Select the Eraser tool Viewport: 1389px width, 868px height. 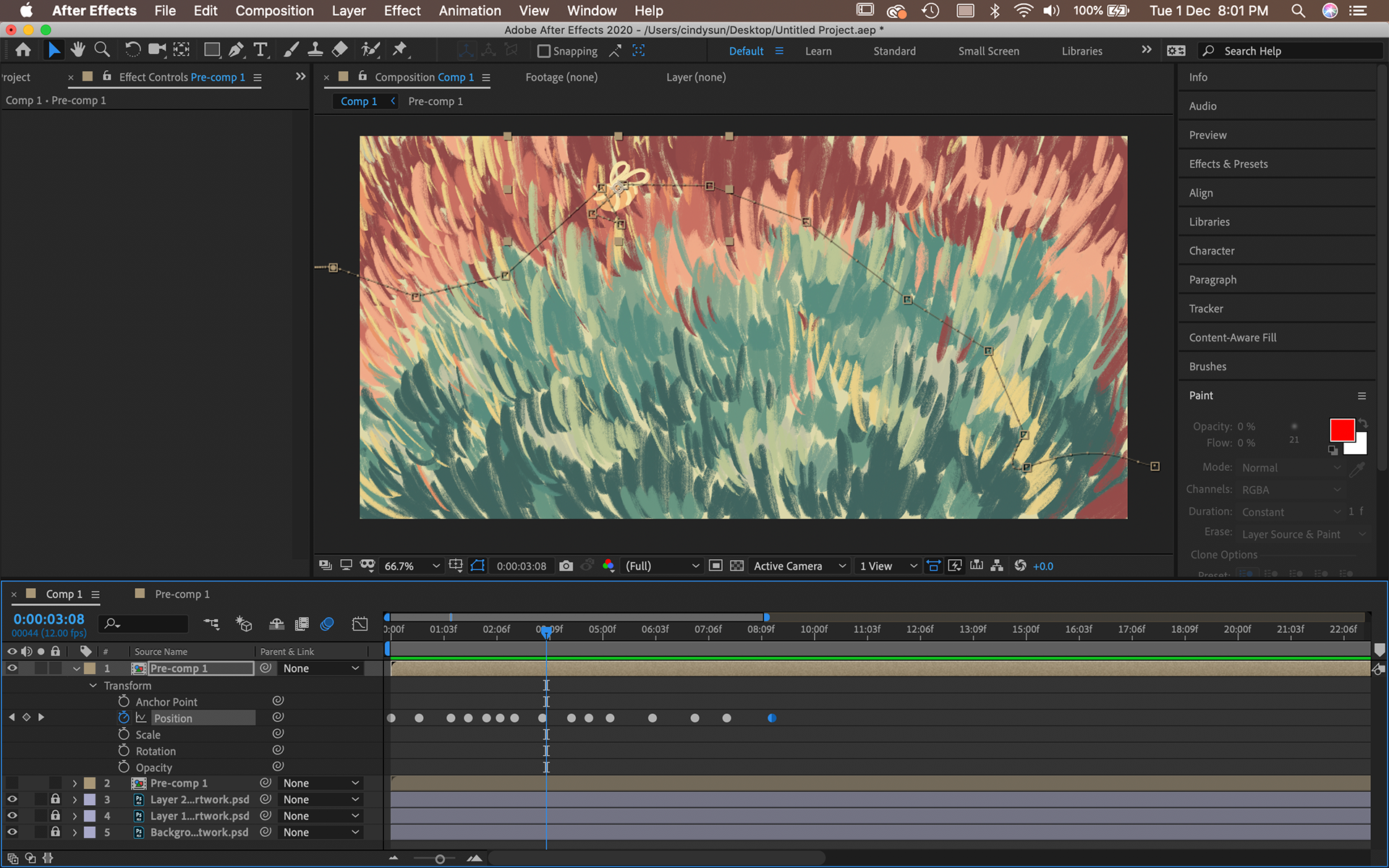tap(340, 50)
